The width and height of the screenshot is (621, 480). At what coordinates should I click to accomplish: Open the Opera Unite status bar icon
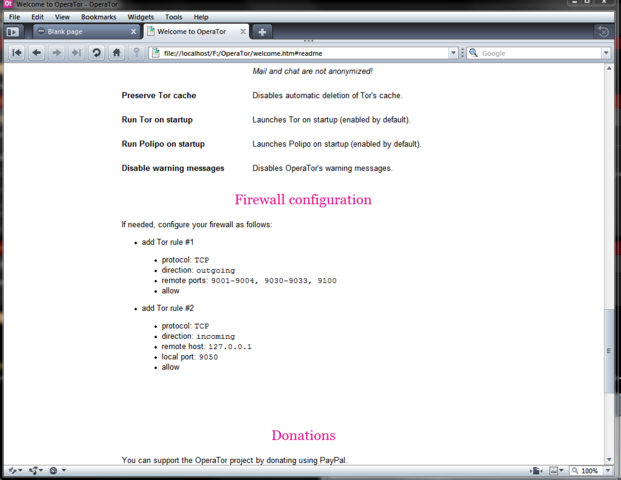[35, 470]
